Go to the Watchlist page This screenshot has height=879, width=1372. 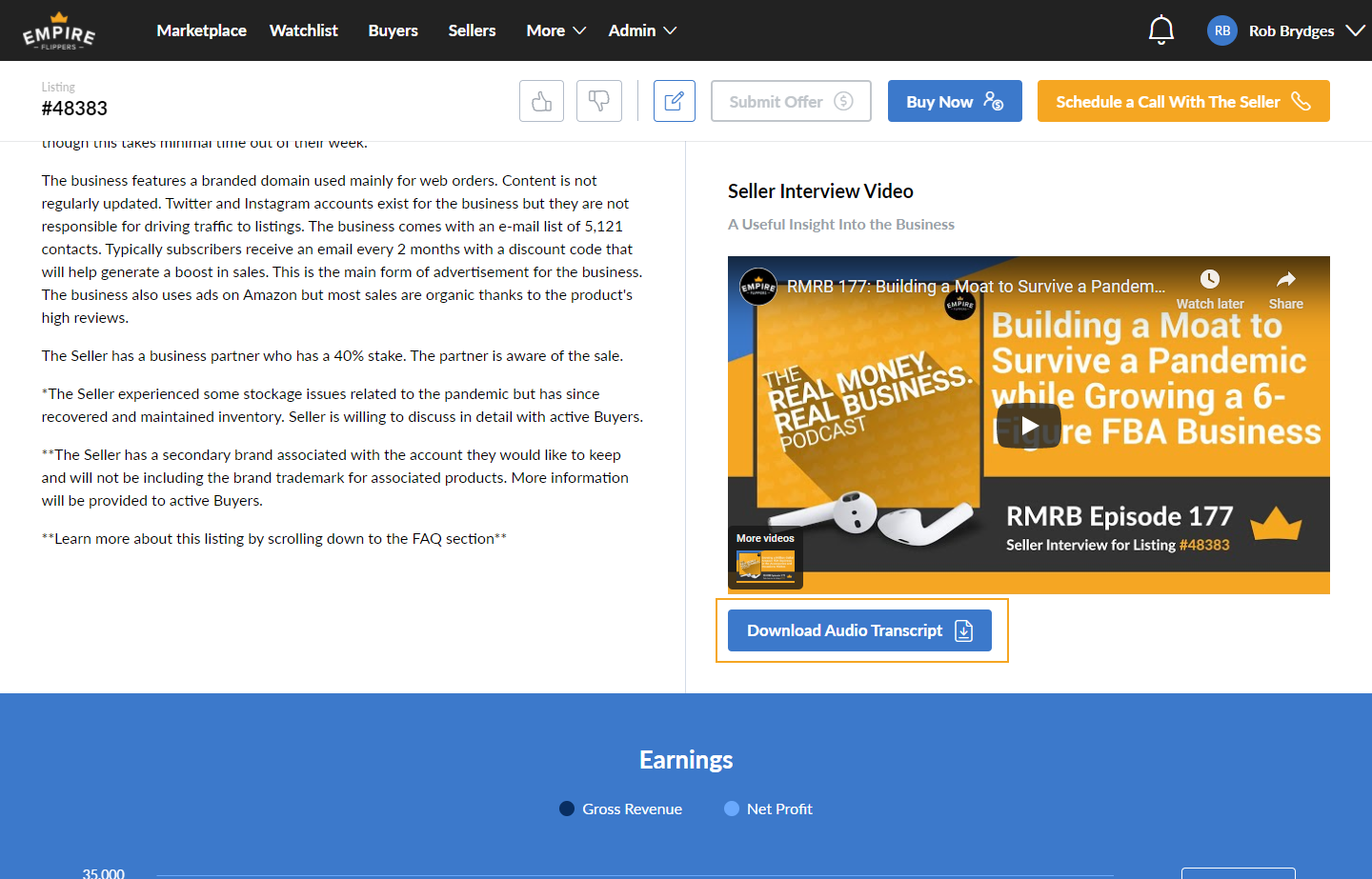point(303,30)
